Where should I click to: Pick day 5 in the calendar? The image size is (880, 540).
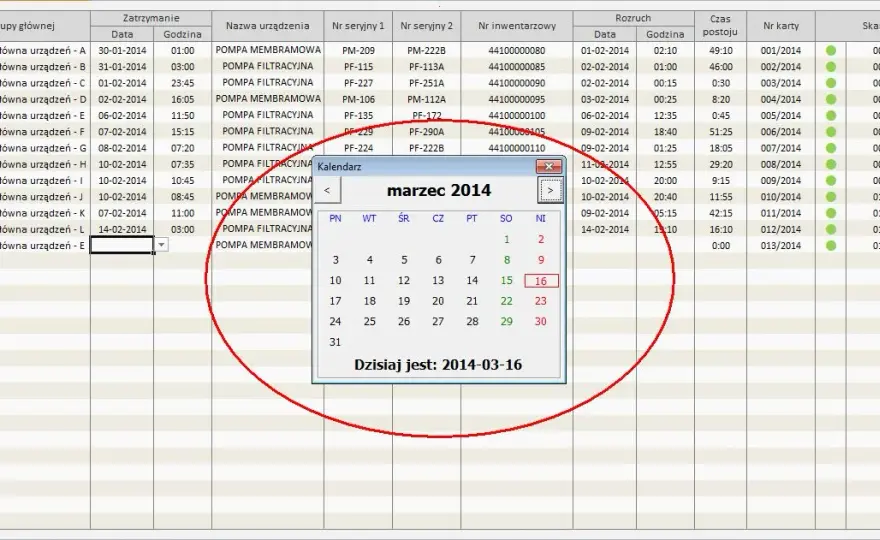pyautogui.click(x=404, y=260)
